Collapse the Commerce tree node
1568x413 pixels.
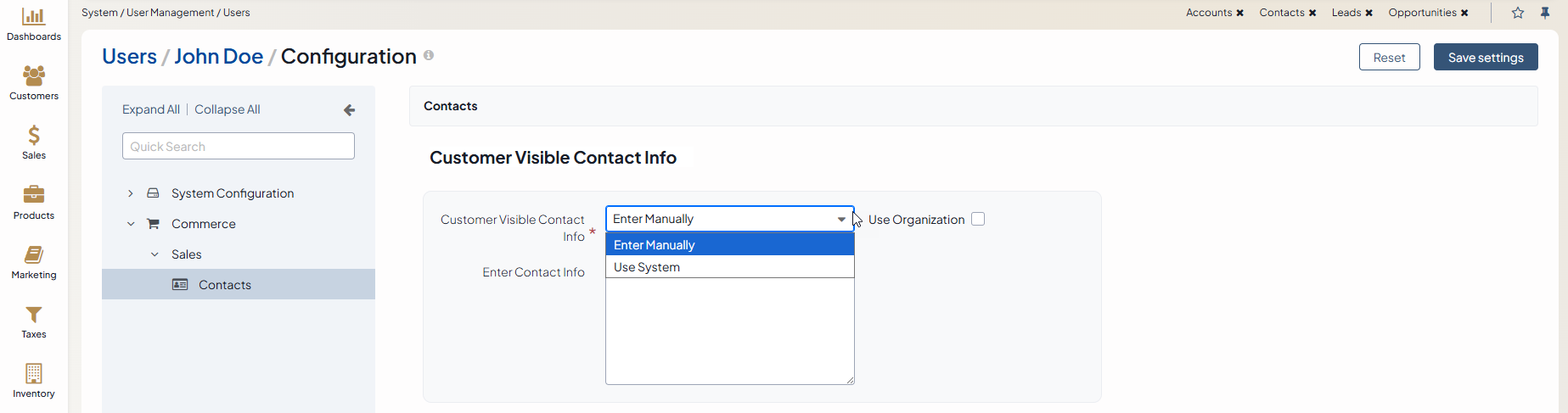tap(131, 224)
